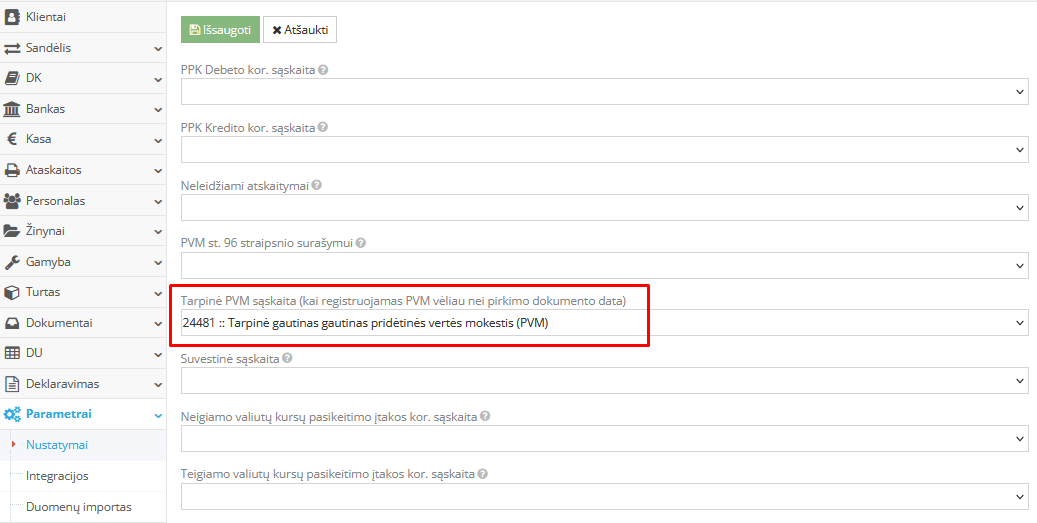The width and height of the screenshot is (1037, 523).
Task: Go to Integracijos submenu item
Action: pyautogui.click(x=57, y=476)
